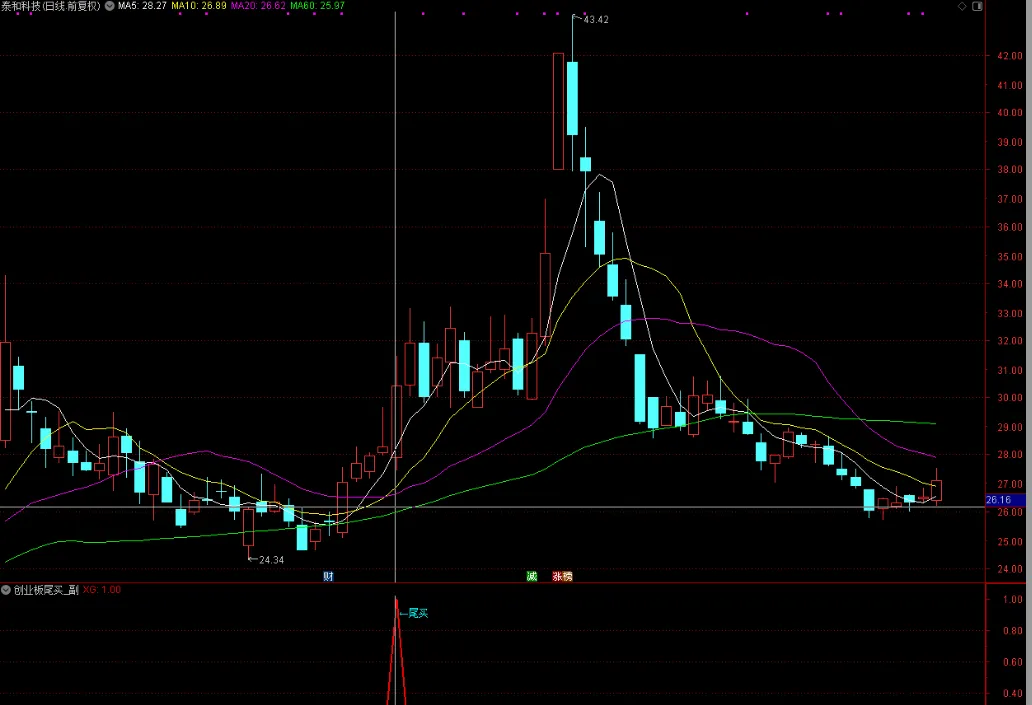
Task: Click the 创业板尾买_副 indicator name
Action: coord(46,590)
